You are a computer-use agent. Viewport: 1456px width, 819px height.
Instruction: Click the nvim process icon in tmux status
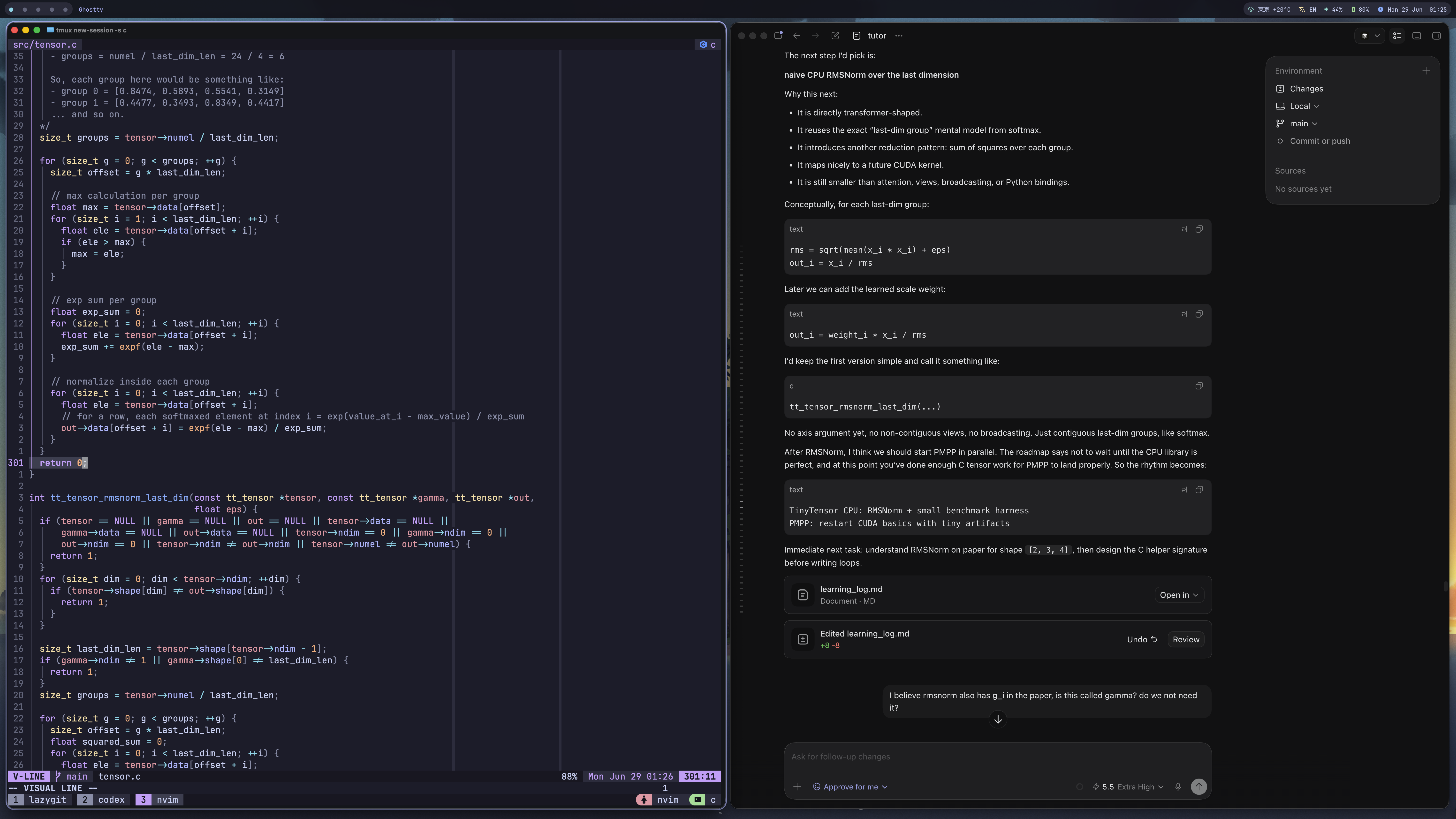[644, 800]
